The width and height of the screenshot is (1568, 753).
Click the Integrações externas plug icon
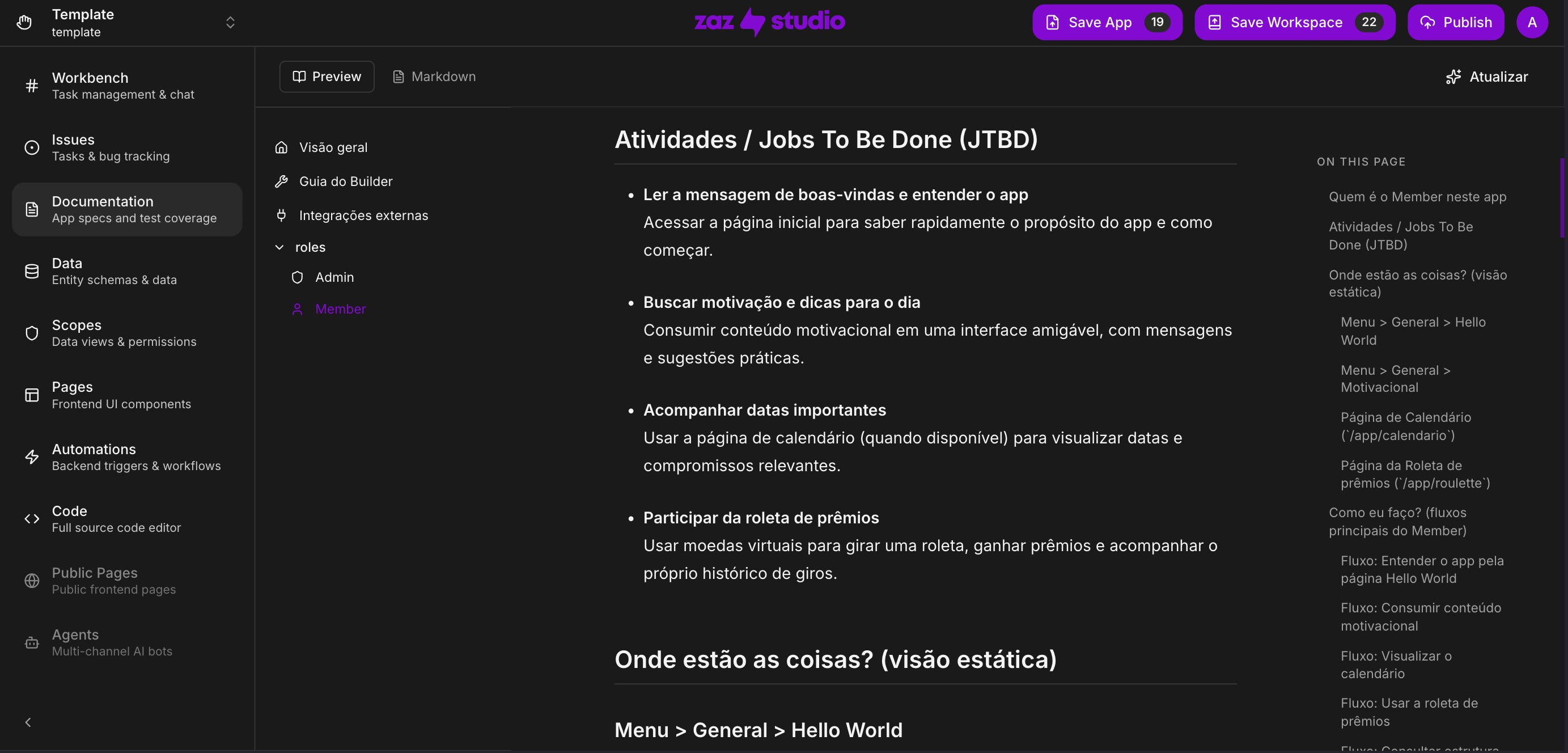pyautogui.click(x=281, y=215)
